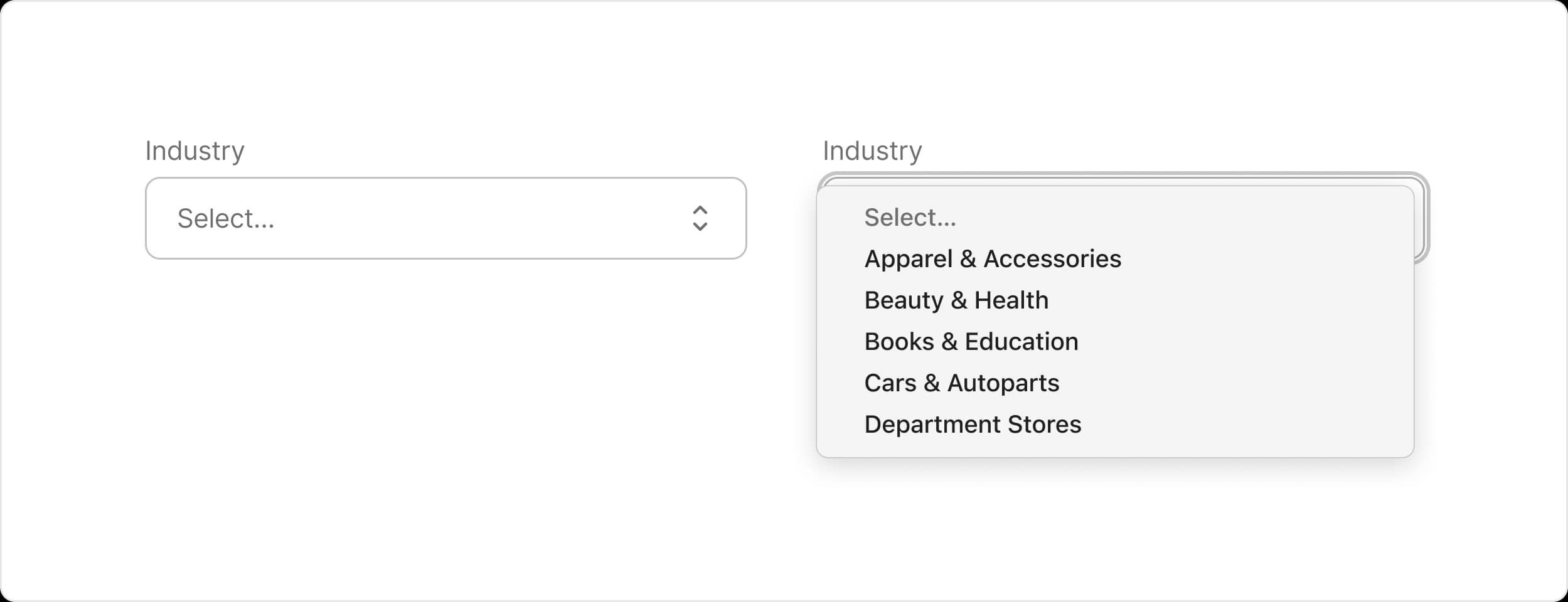This screenshot has height=602, width=1568.
Task: Click the word "Accessories" in the options list
Action: coord(1052,259)
